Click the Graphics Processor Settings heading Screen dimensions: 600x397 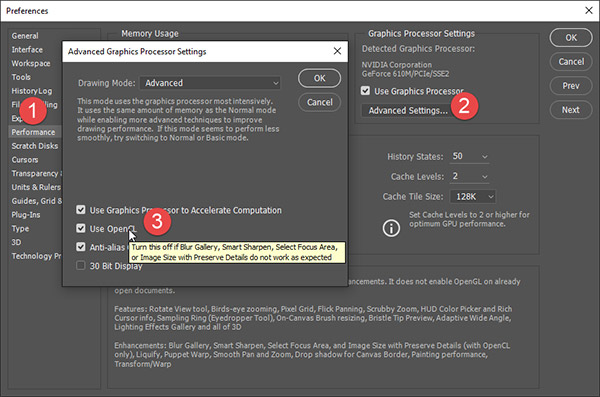click(421, 34)
